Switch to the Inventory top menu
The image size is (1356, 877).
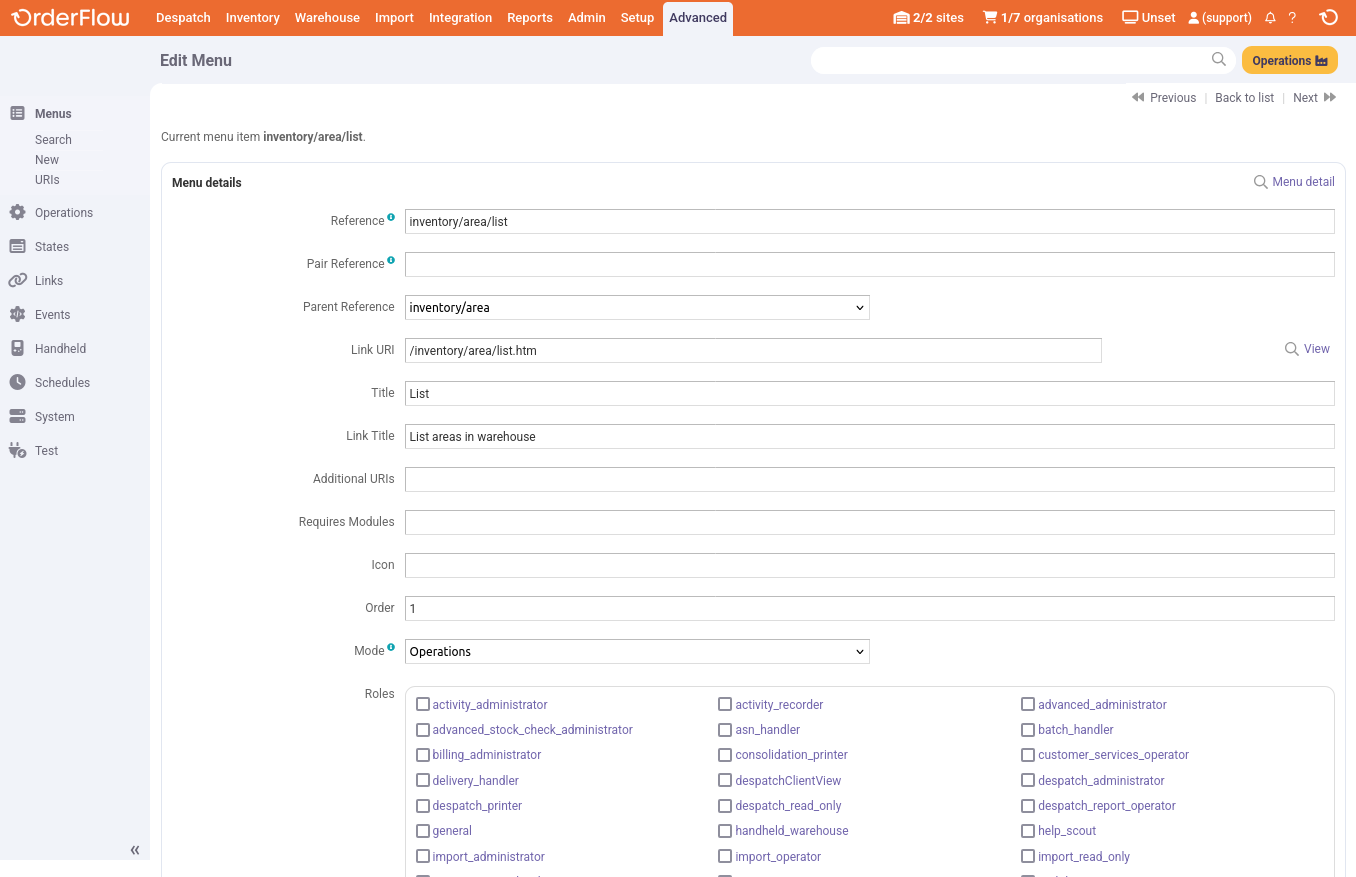[x=252, y=18]
